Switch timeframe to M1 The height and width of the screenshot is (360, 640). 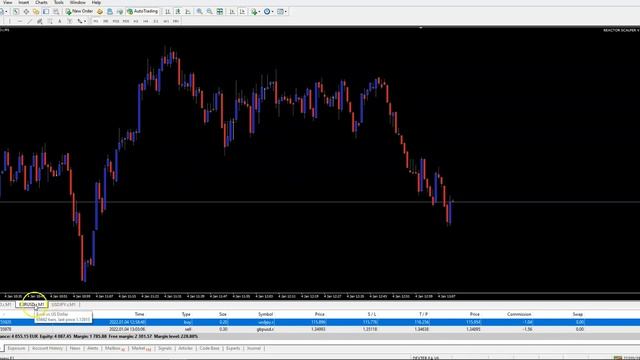(x=96, y=21)
